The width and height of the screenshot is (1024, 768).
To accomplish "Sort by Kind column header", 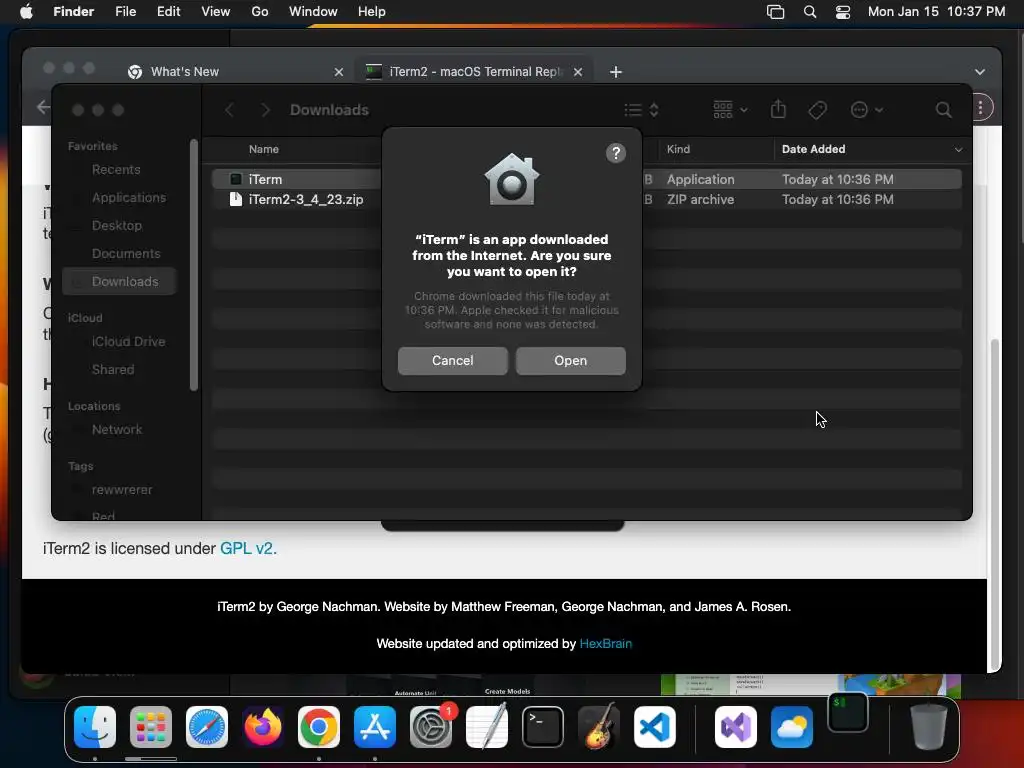I will click(x=678, y=149).
